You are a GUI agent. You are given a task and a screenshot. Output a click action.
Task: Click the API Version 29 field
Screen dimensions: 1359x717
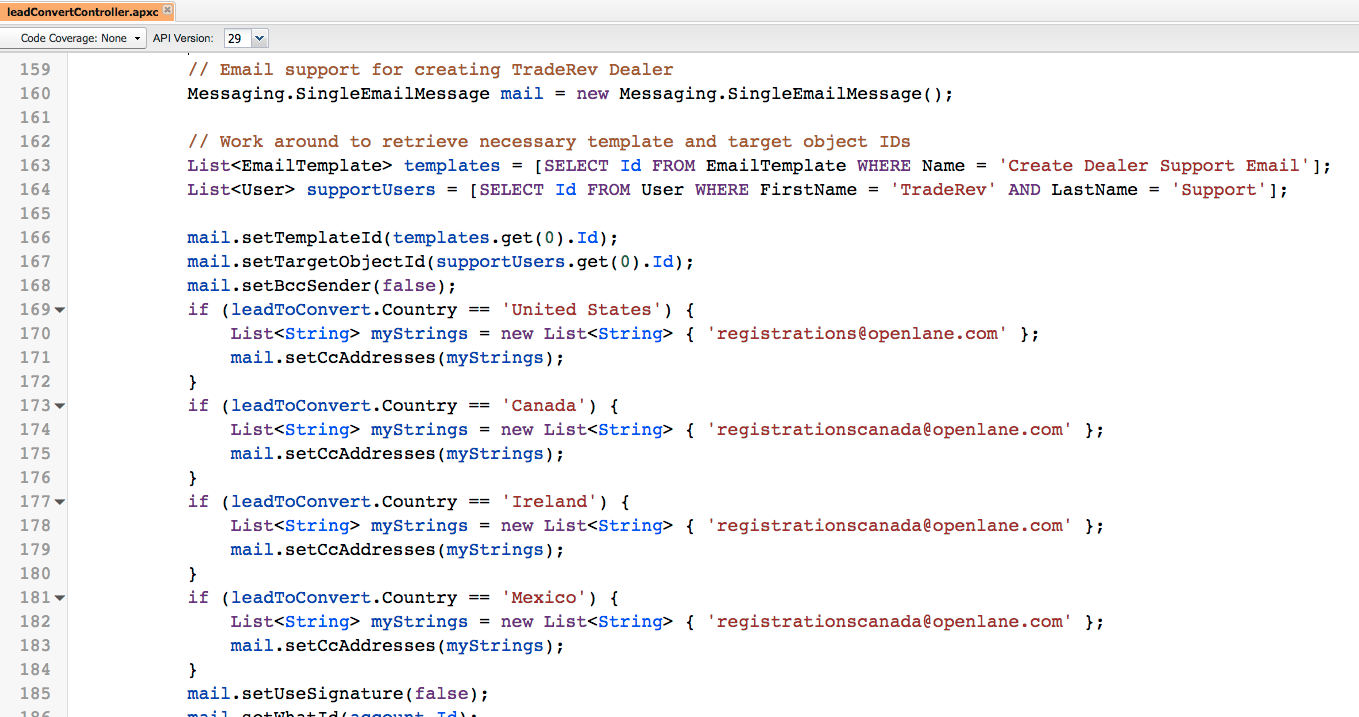pos(236,38)
